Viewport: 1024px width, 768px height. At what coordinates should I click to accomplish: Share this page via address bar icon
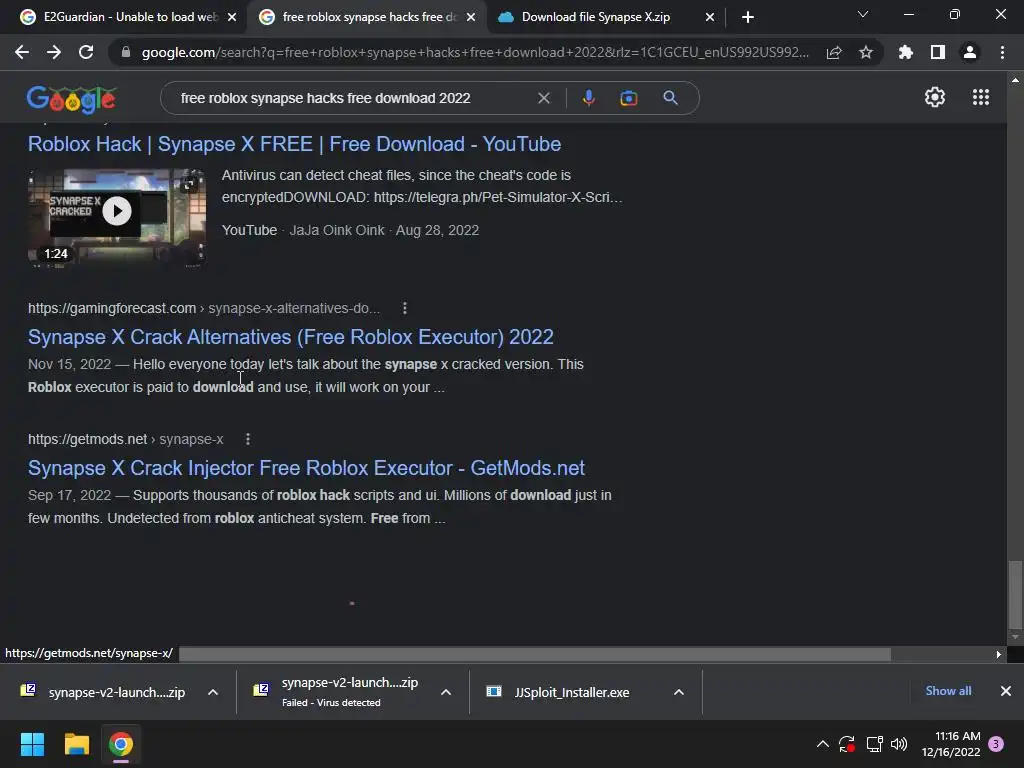(x=834, y=52)
